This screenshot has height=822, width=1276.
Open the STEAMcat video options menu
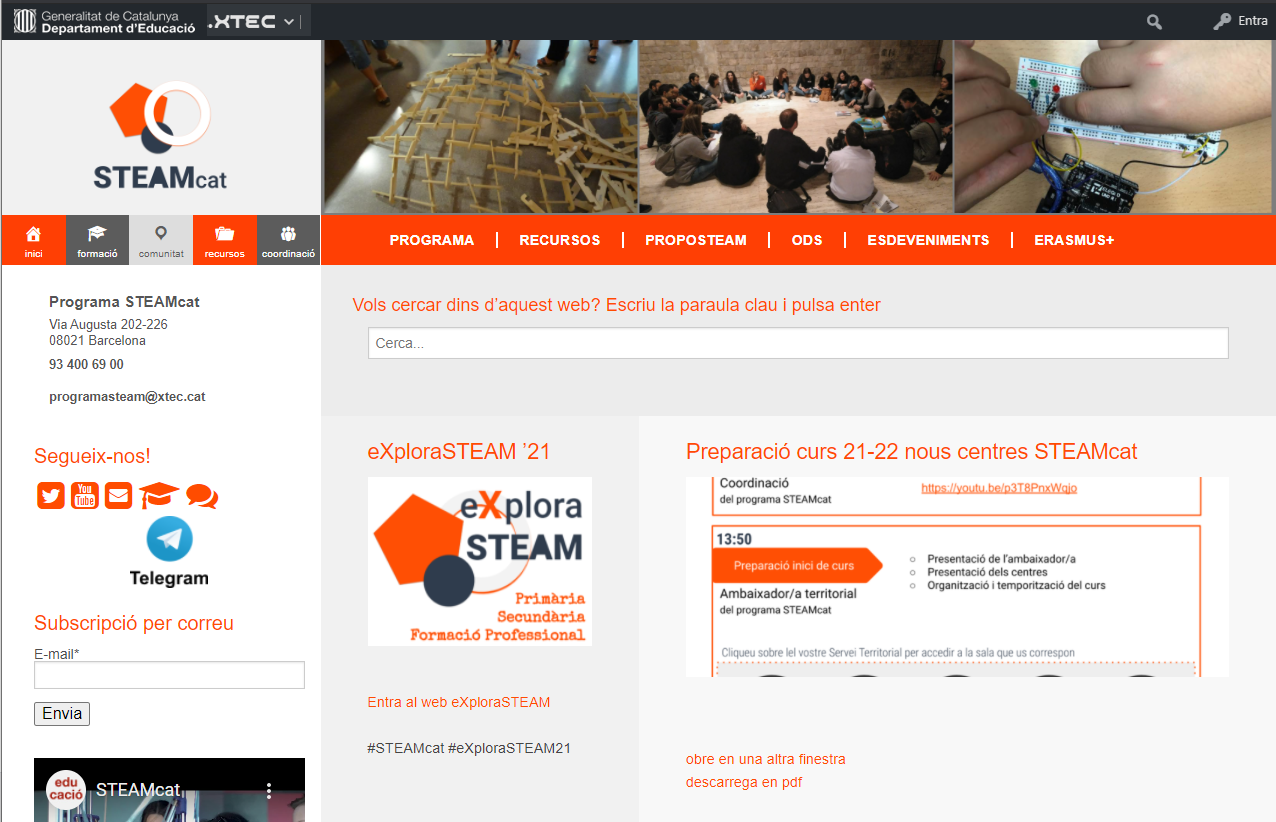269,790
